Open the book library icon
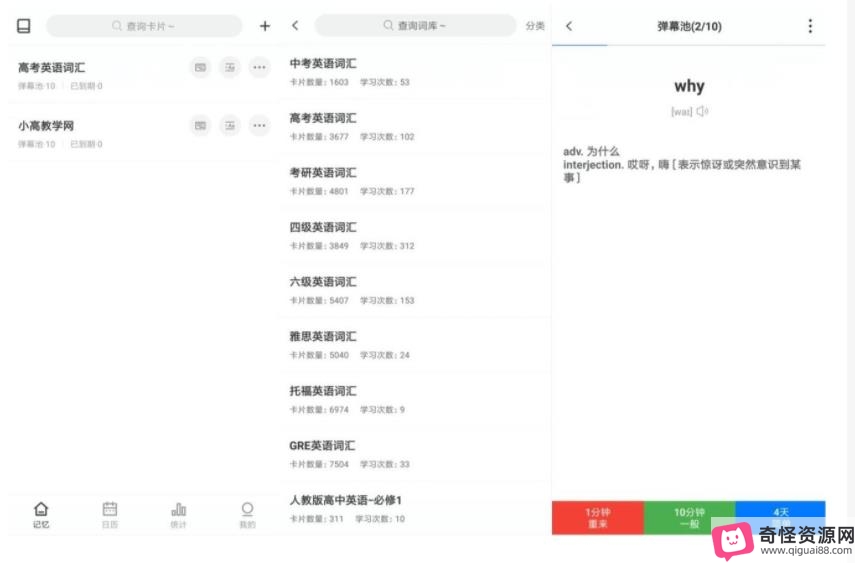This screenshot has height=563, width=855. 23,26
